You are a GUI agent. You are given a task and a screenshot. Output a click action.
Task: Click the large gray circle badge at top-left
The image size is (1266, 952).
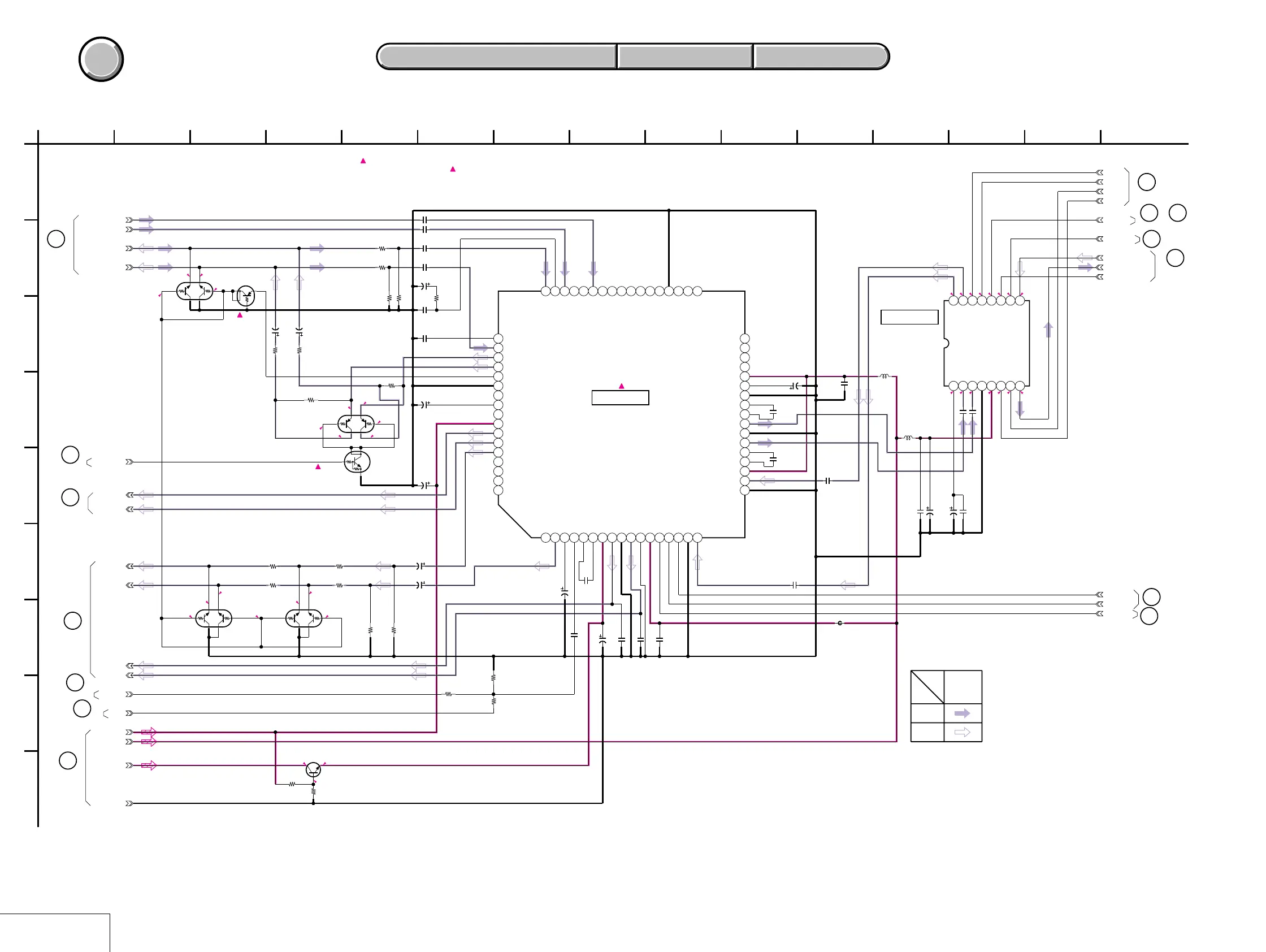click(x=101, y=59)
